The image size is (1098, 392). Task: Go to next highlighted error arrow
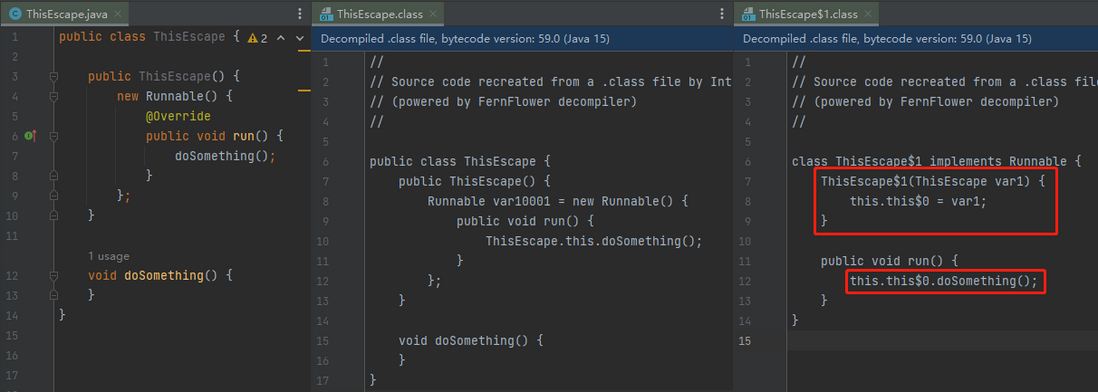[300, 38]
